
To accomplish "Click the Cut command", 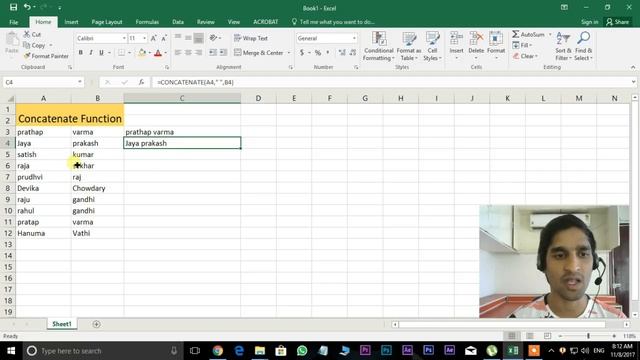I will [32, 34].
